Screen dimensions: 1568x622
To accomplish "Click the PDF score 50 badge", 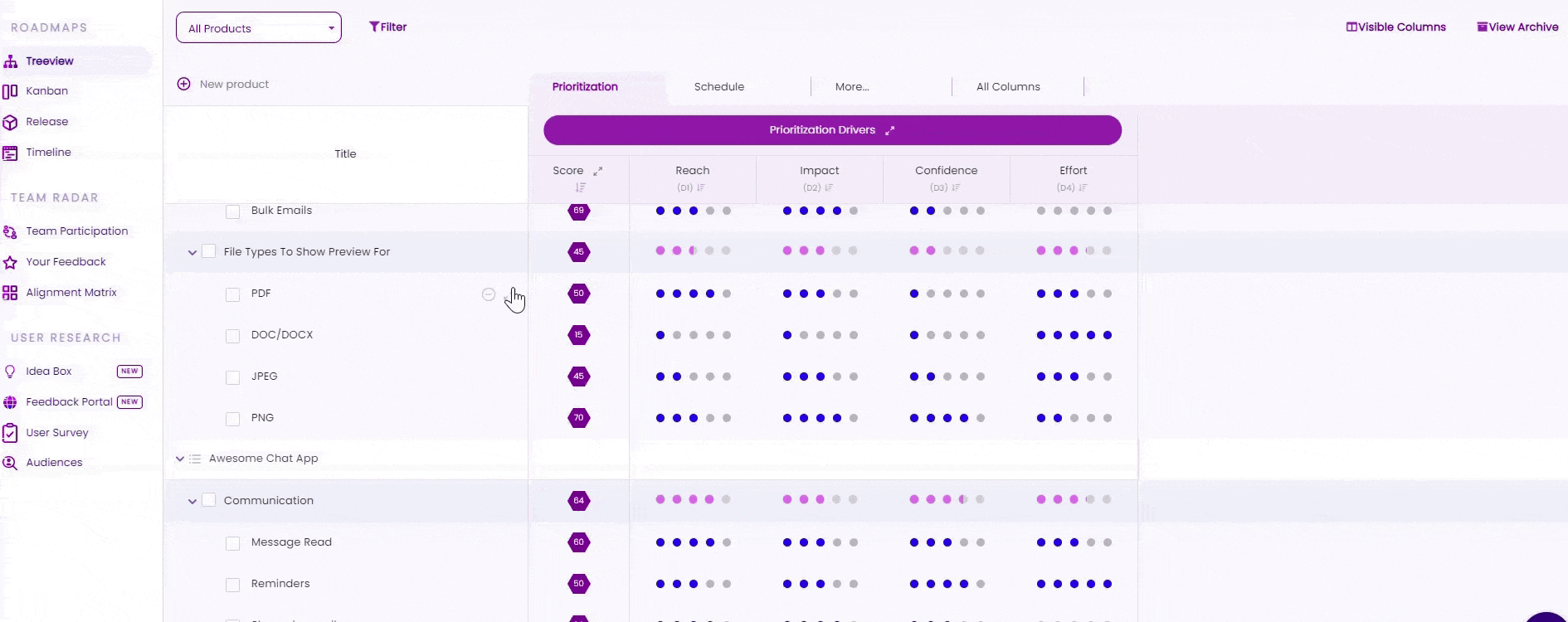I will 579,294.
